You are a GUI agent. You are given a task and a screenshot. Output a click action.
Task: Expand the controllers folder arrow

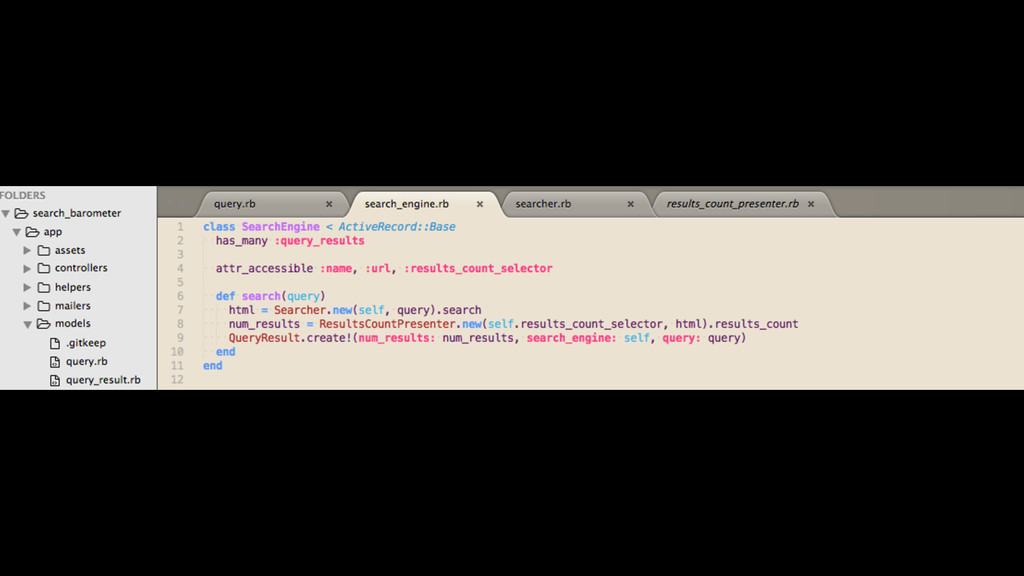tap(27, 268)
